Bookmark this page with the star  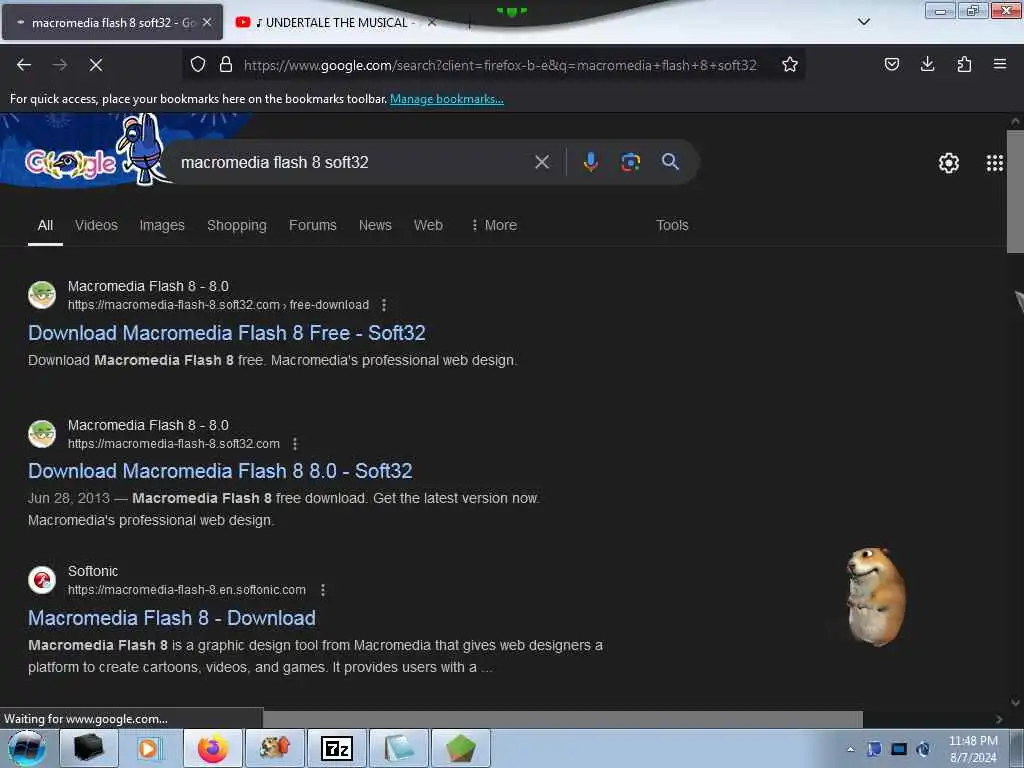790,64
